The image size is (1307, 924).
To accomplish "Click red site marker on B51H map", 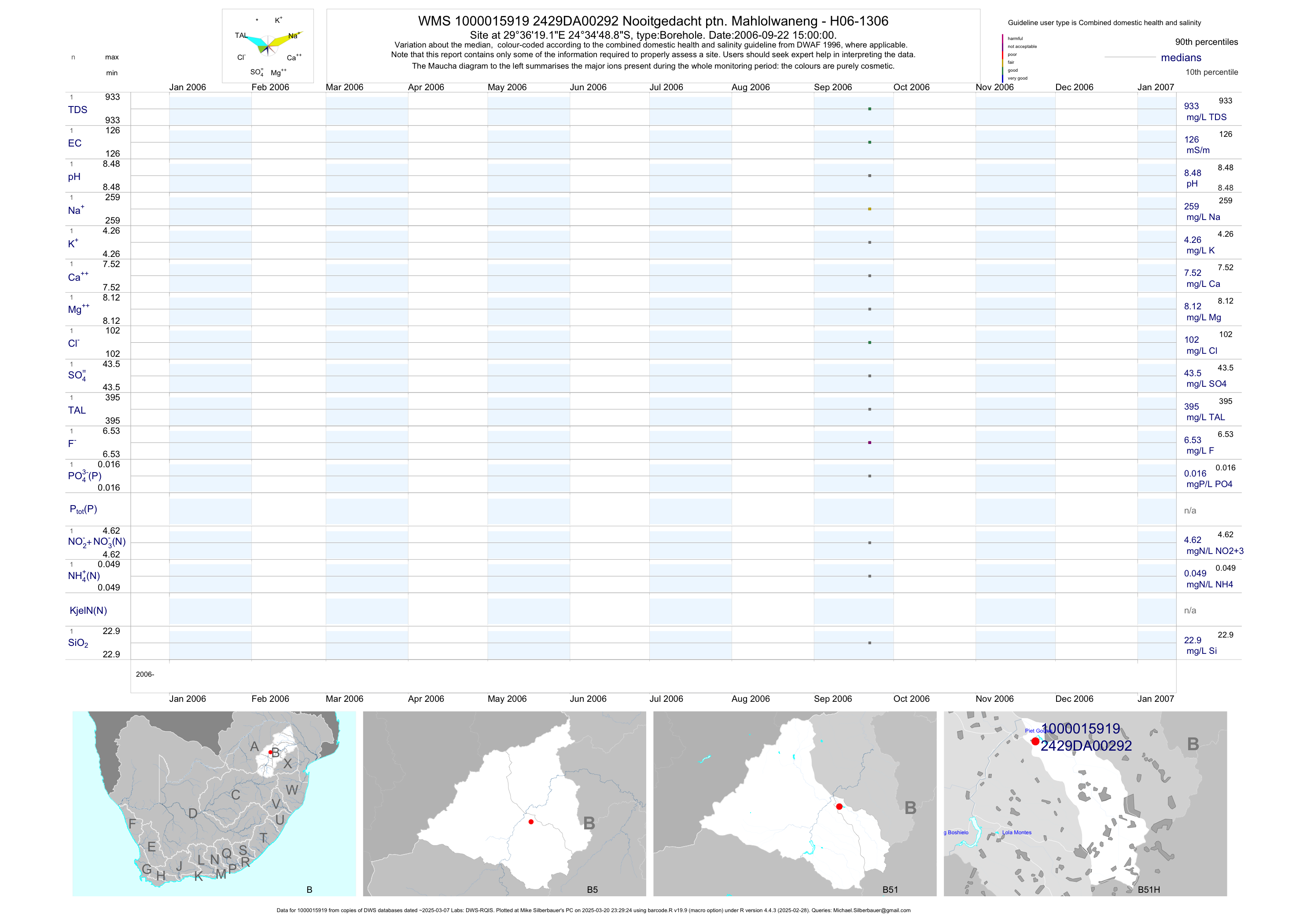I will pos(1035,741).
